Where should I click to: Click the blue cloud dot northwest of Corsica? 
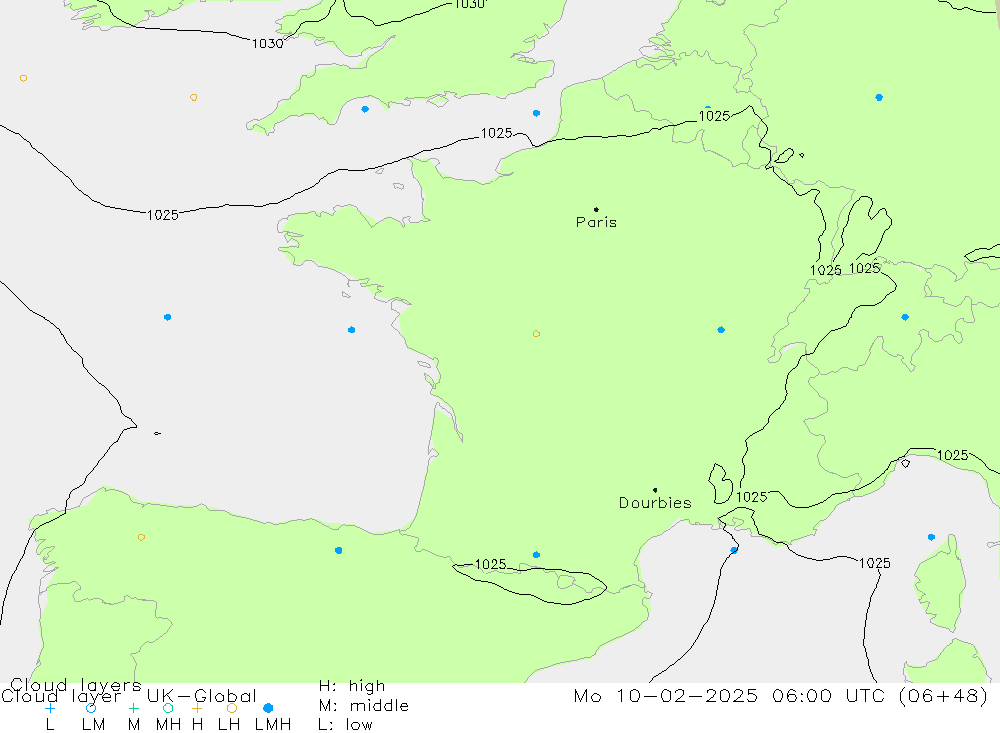(931, 537)
